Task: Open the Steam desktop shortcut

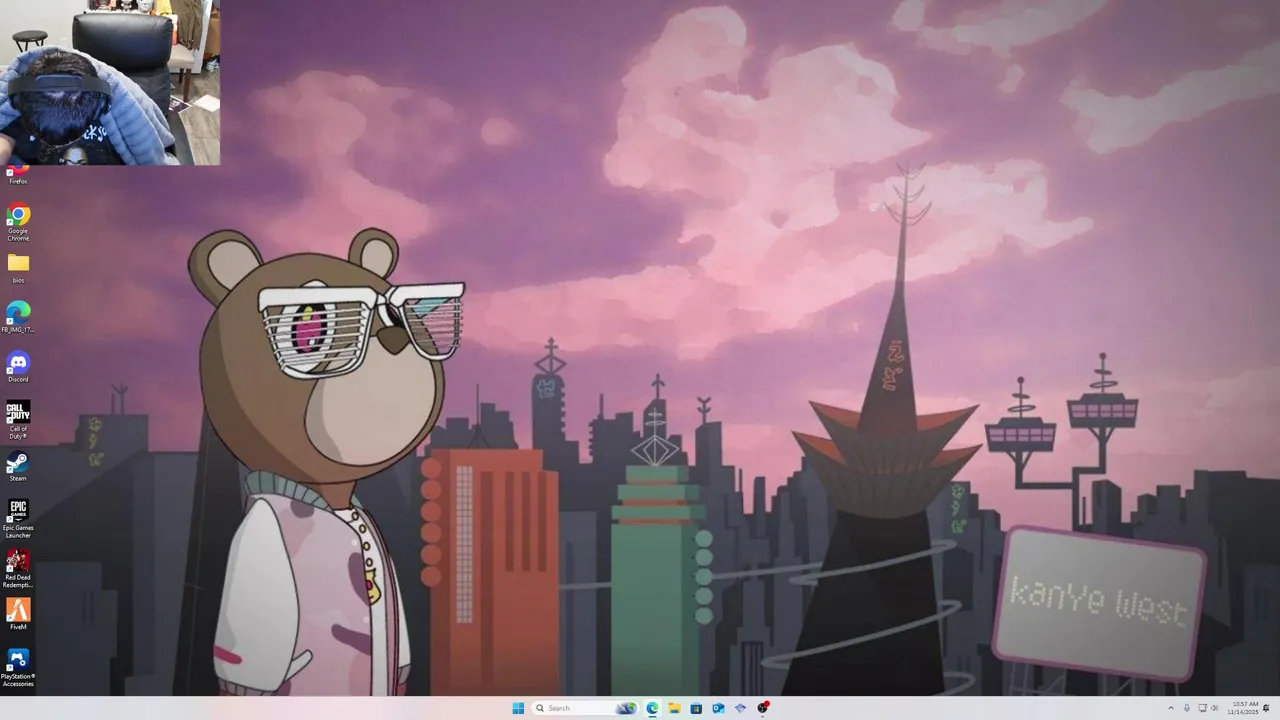Action: (18, 467)
